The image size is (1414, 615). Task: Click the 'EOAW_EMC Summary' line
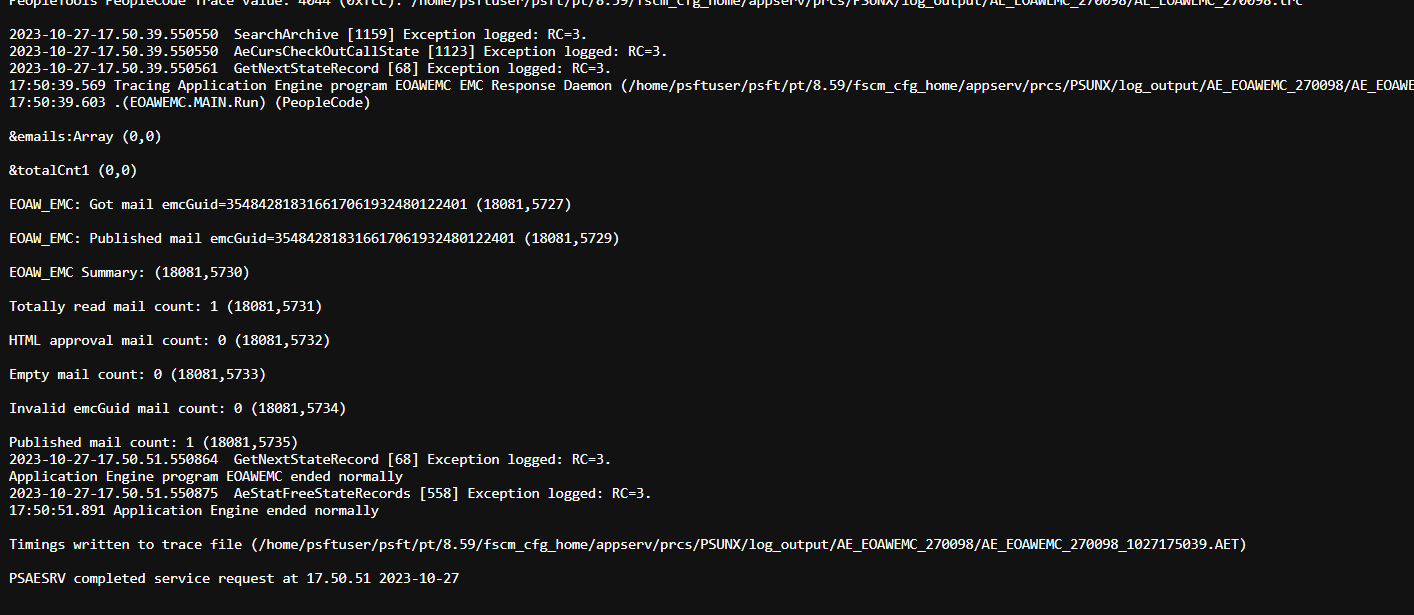point(129,272)
